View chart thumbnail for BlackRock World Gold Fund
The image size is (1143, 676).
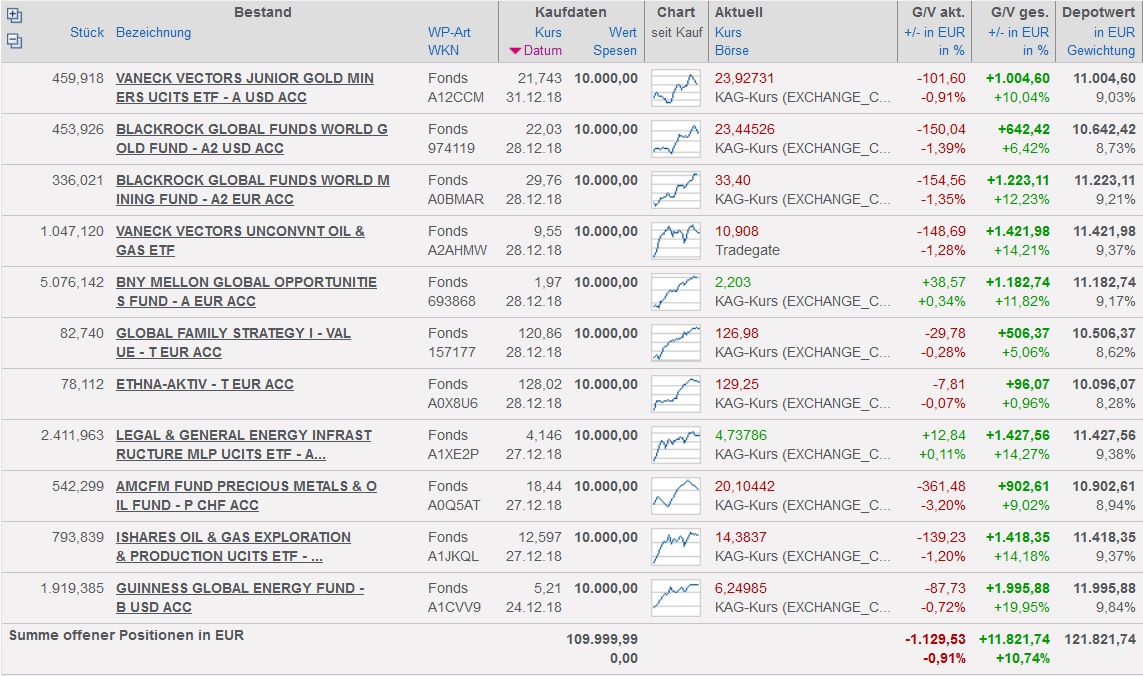[676, 139]
